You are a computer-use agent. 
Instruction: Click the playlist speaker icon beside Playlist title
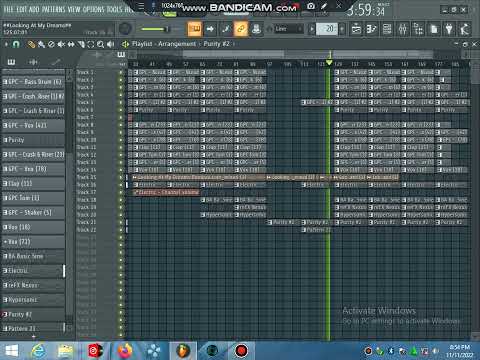click(125, 44)
